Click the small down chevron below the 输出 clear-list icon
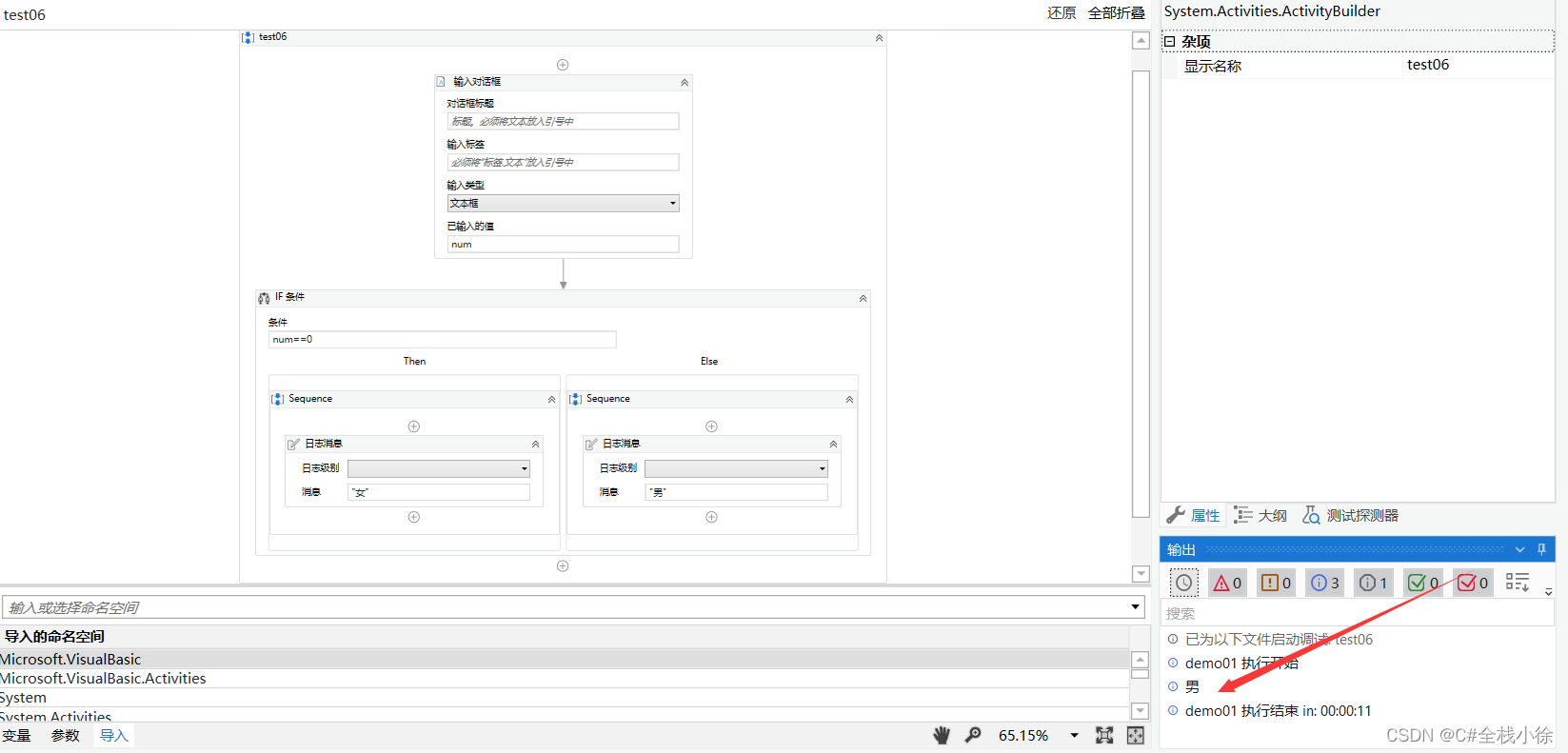1568x753 pixels. tap(1549, 592)
